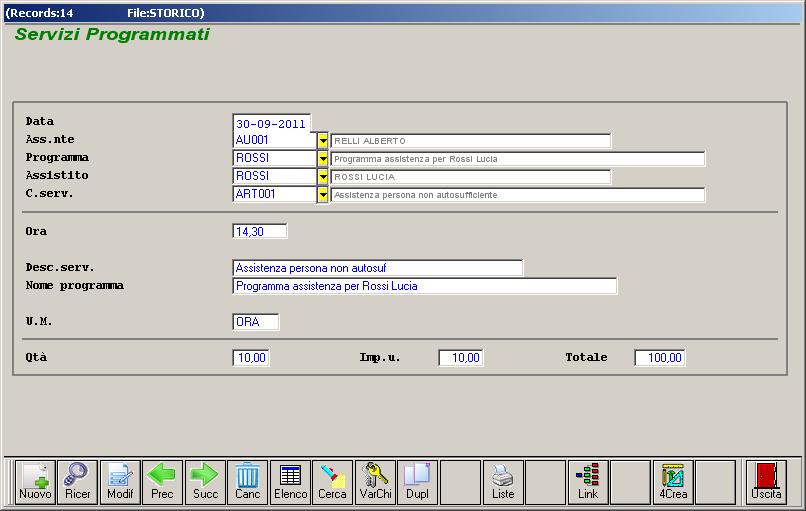Viewport: 806px width, 511px height.
Task: Click the Cerca flashlight icon
Action: (333, 482)
